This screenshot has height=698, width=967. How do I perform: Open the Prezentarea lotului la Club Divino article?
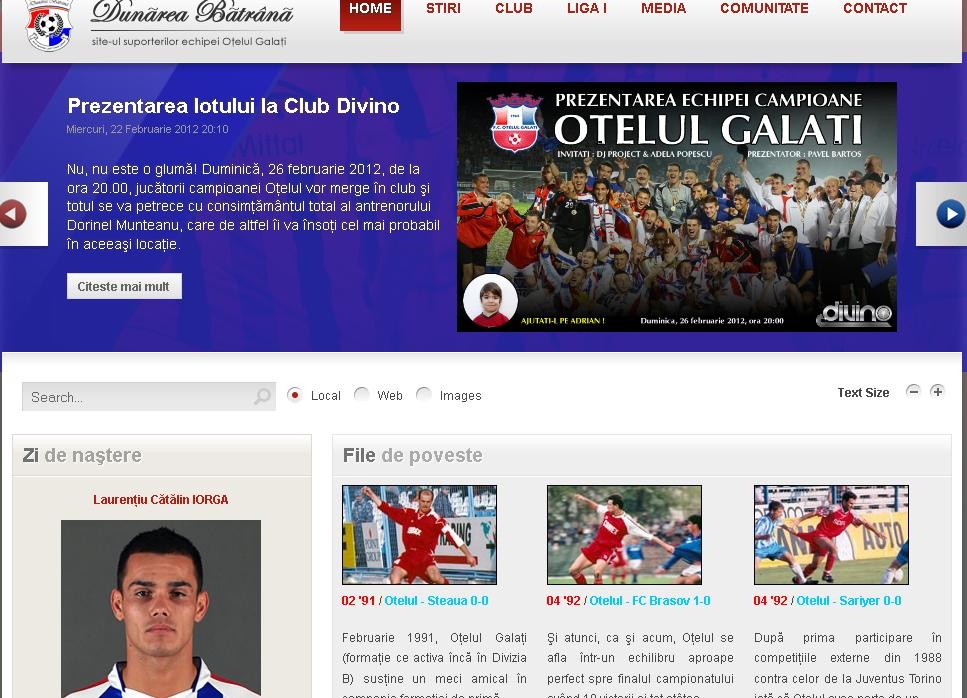pyautogui.click(x=233, y=106)
